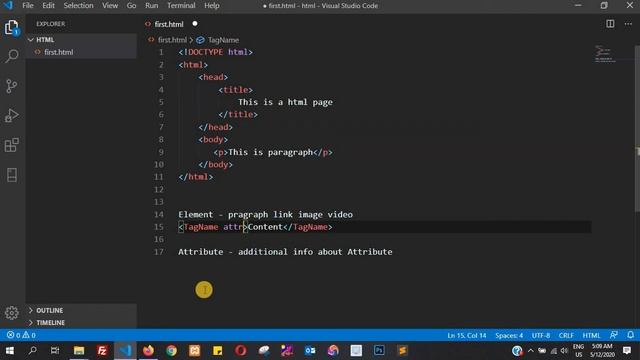The width and height of the screenshot is (640, 360).
Task: Click the errors and warnings status indicator
Action: (21, 335)
